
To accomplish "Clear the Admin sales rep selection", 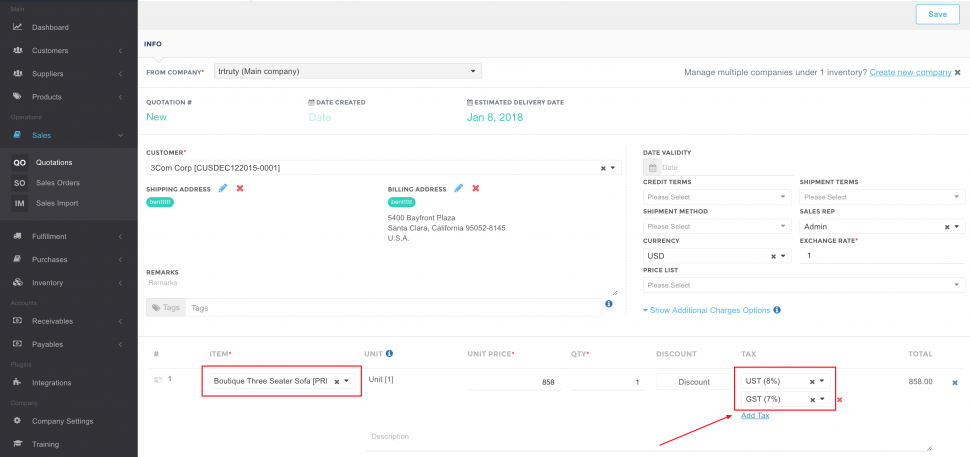I will 947,227.
